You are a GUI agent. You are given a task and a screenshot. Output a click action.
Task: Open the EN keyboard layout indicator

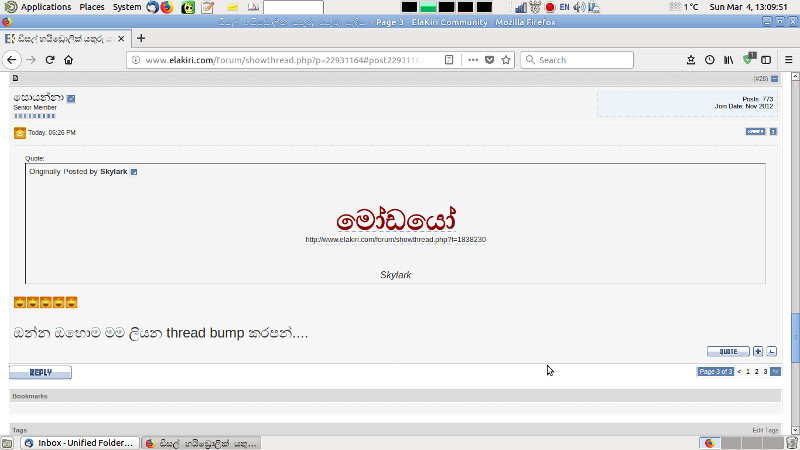(564, 7)
